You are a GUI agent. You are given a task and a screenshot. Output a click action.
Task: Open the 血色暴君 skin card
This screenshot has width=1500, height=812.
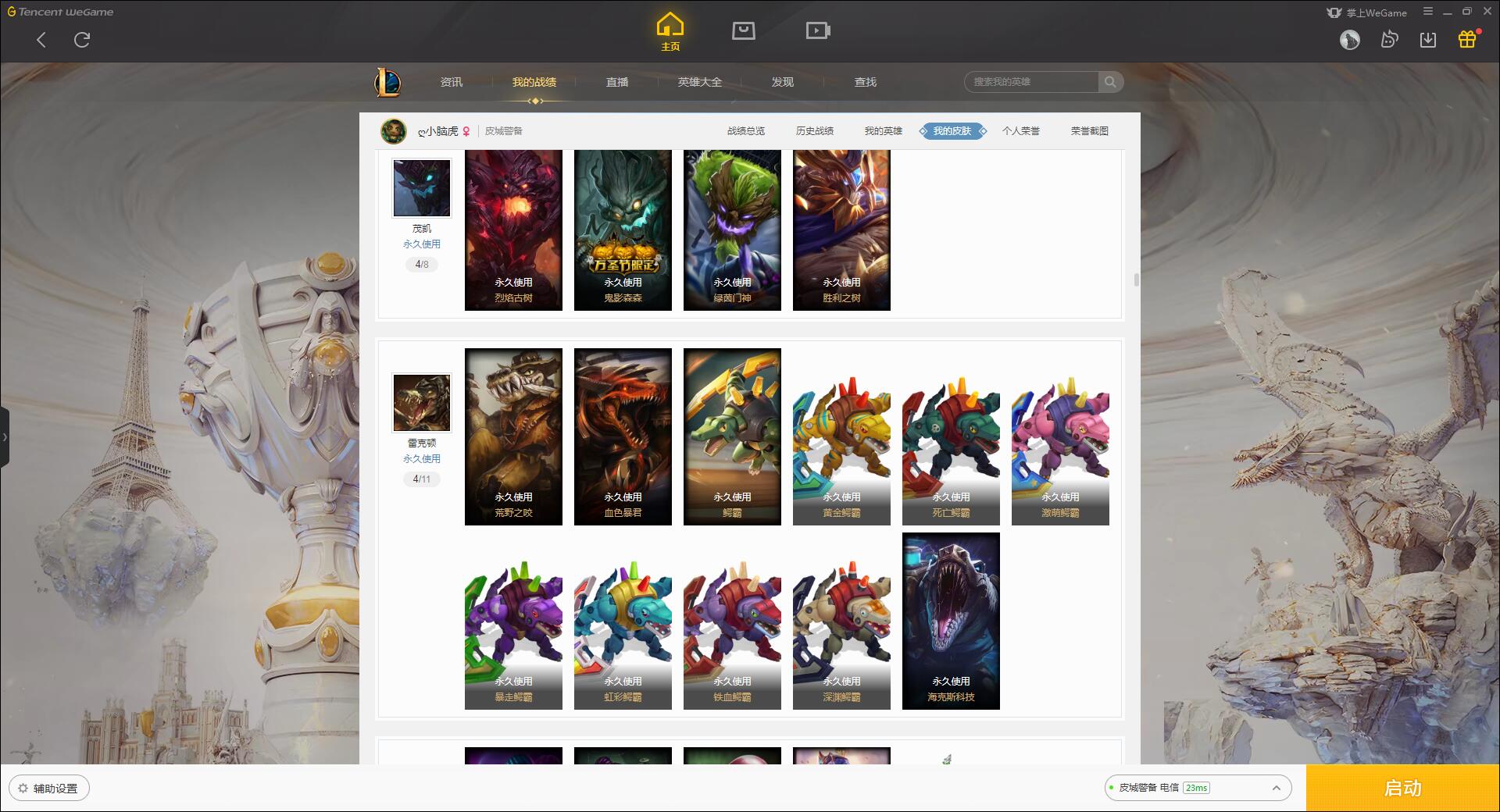tap(623, 437)
